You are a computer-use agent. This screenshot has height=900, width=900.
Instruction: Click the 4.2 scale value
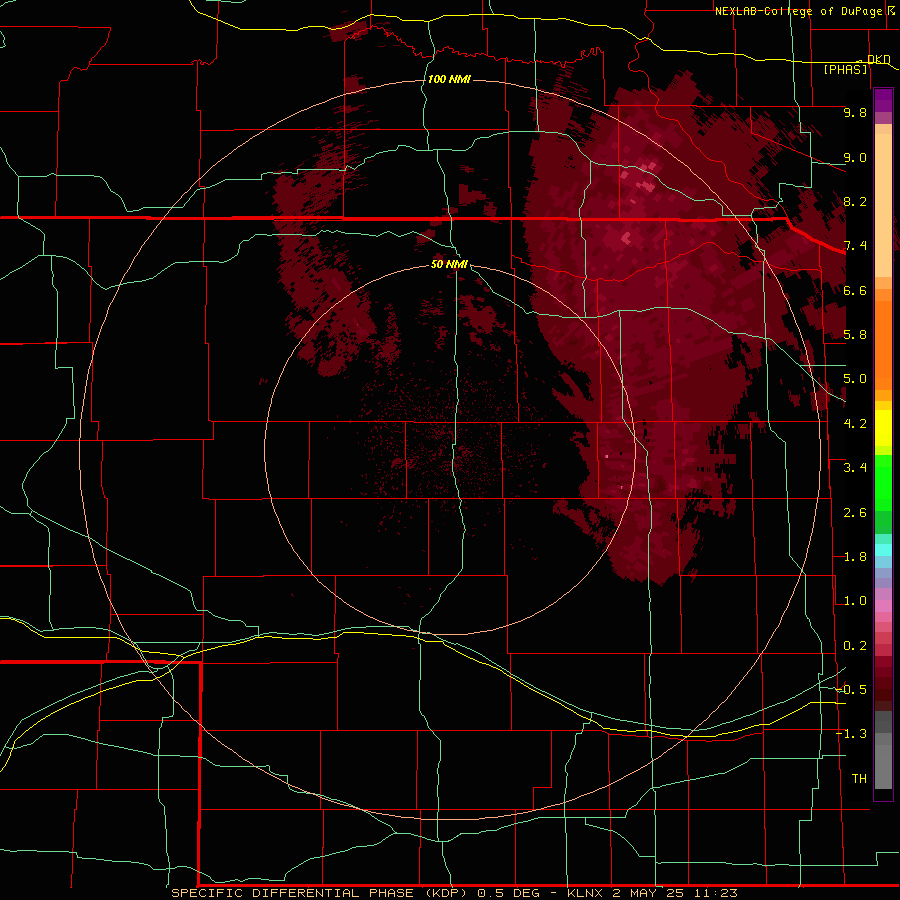point(855,424)
